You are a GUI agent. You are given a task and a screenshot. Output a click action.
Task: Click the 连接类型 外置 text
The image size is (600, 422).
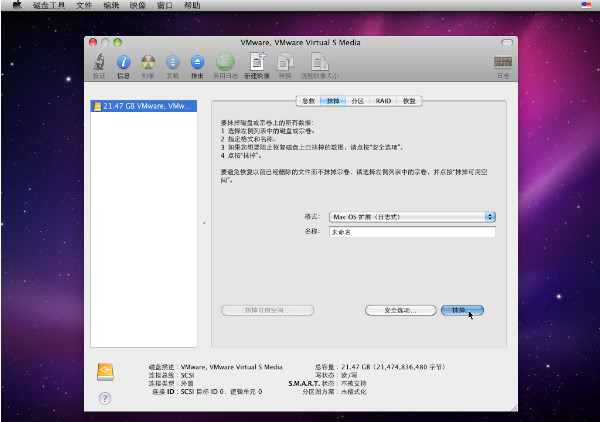click(171, 383)
